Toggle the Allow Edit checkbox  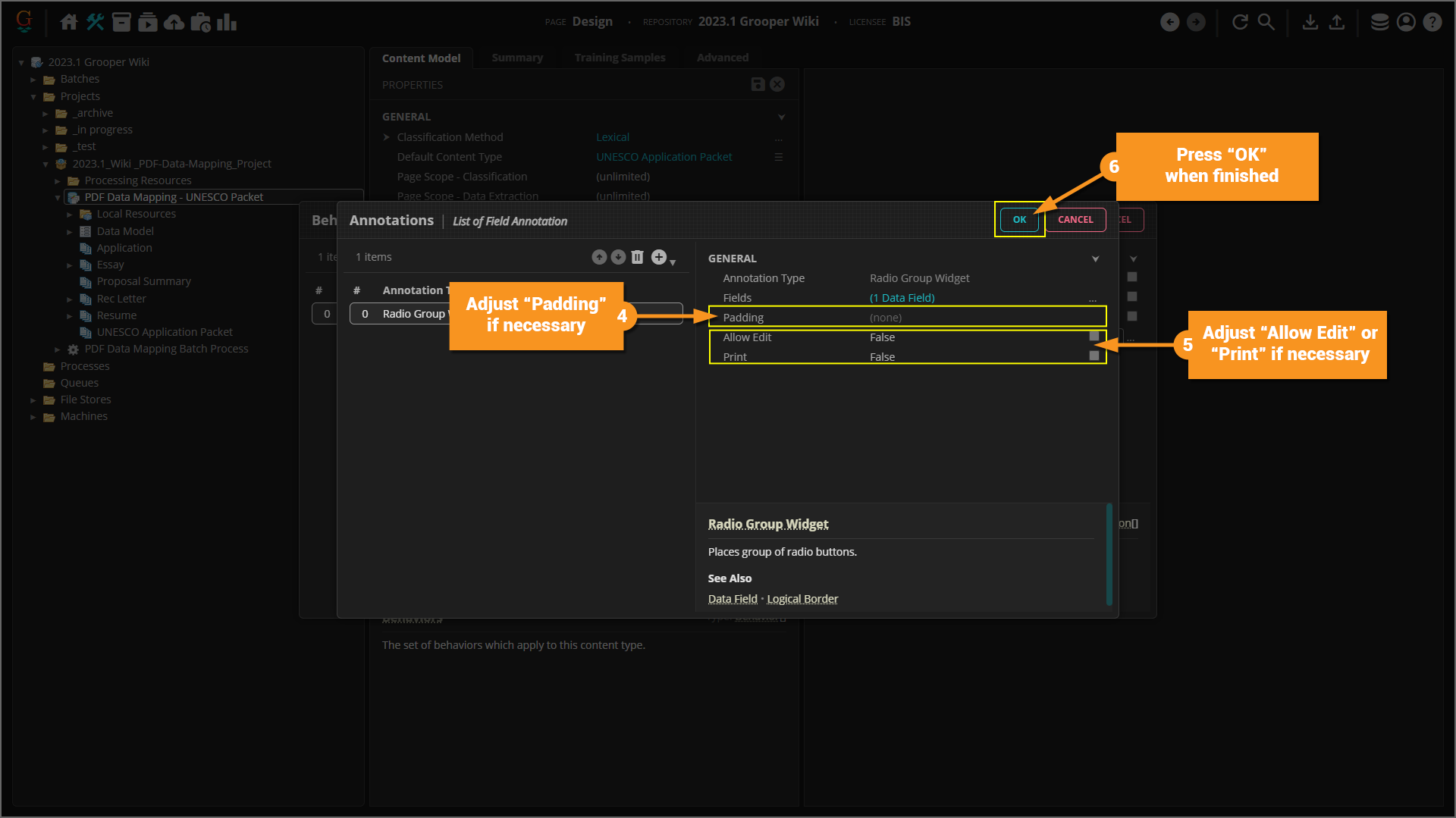1094,337
